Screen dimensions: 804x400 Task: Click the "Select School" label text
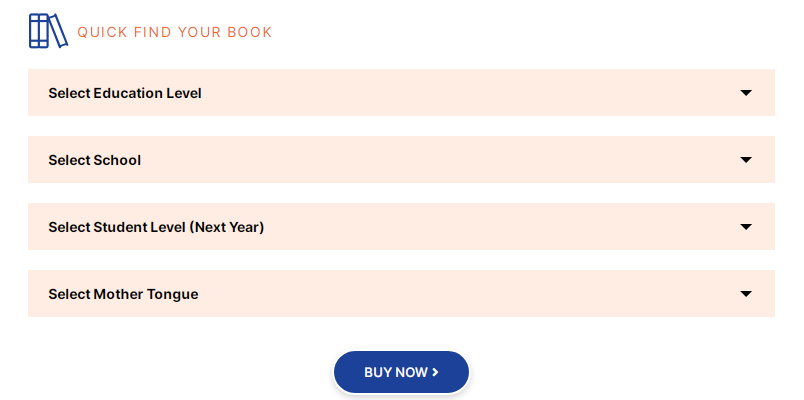click(95, 160)
